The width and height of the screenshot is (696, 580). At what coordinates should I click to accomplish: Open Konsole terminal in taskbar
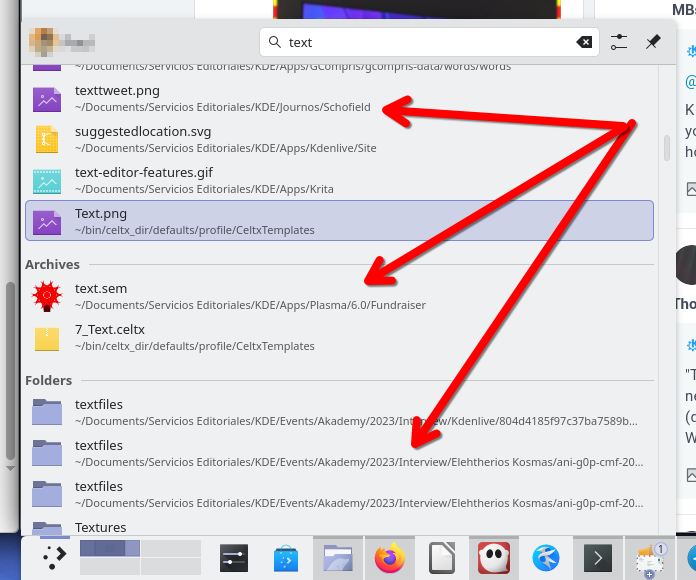(x=598, y=558)
